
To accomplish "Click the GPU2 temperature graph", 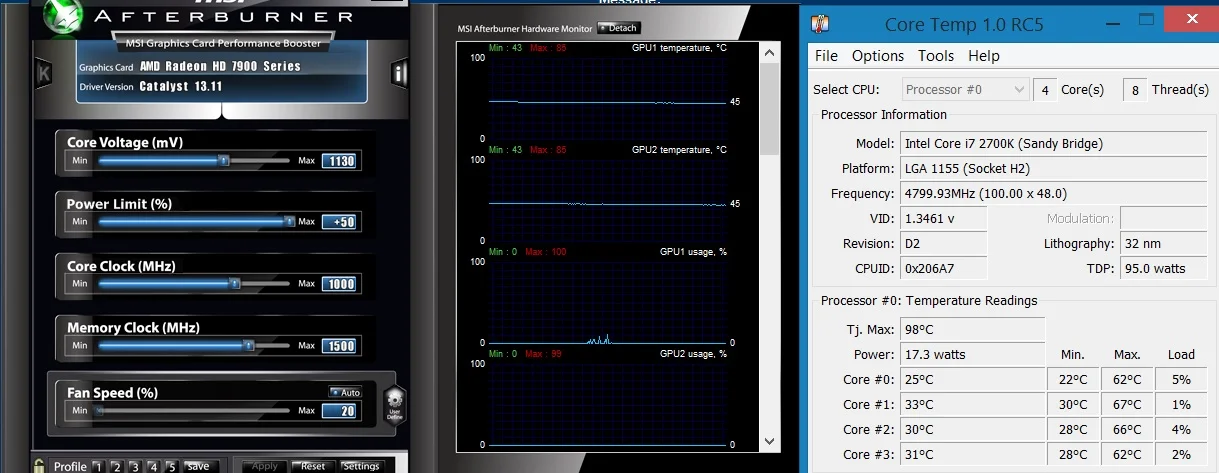I will click(x=608, y=199).
